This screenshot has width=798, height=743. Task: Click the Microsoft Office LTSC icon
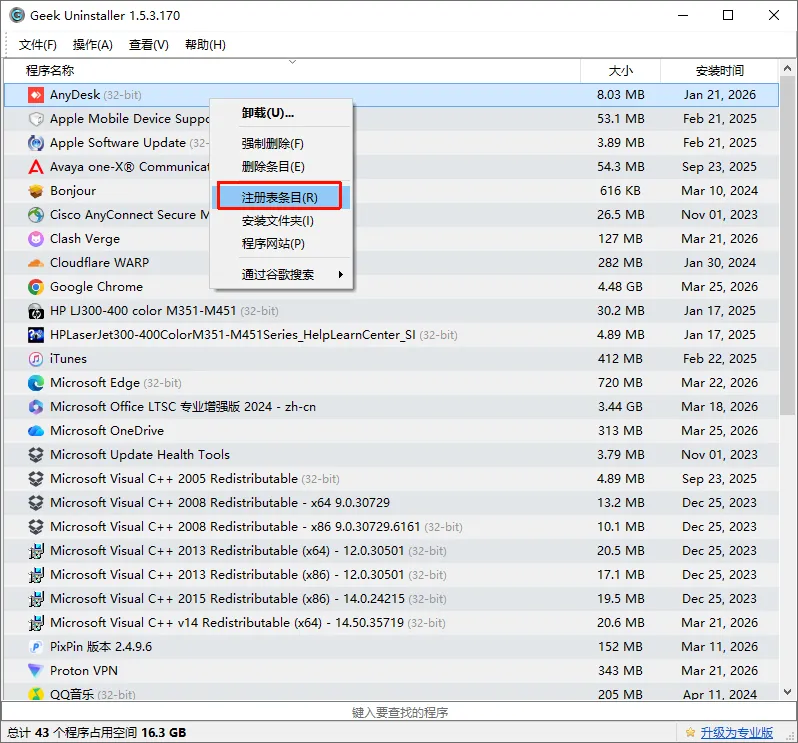pyautogui.click(x=36, y=407)
